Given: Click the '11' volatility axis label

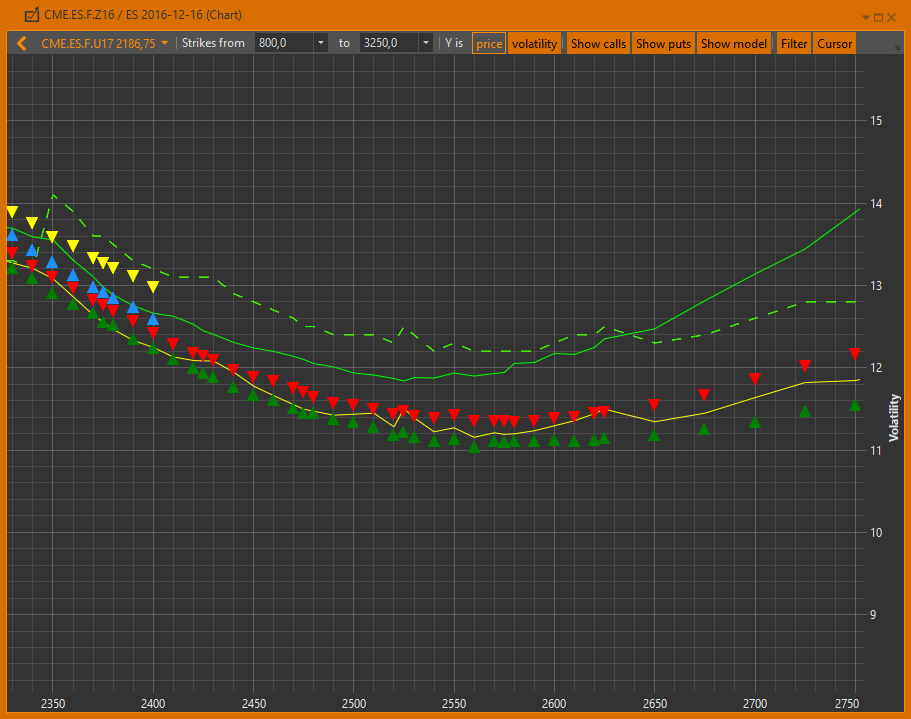Looking at the screenshot, I should click(x=876, y=450).
